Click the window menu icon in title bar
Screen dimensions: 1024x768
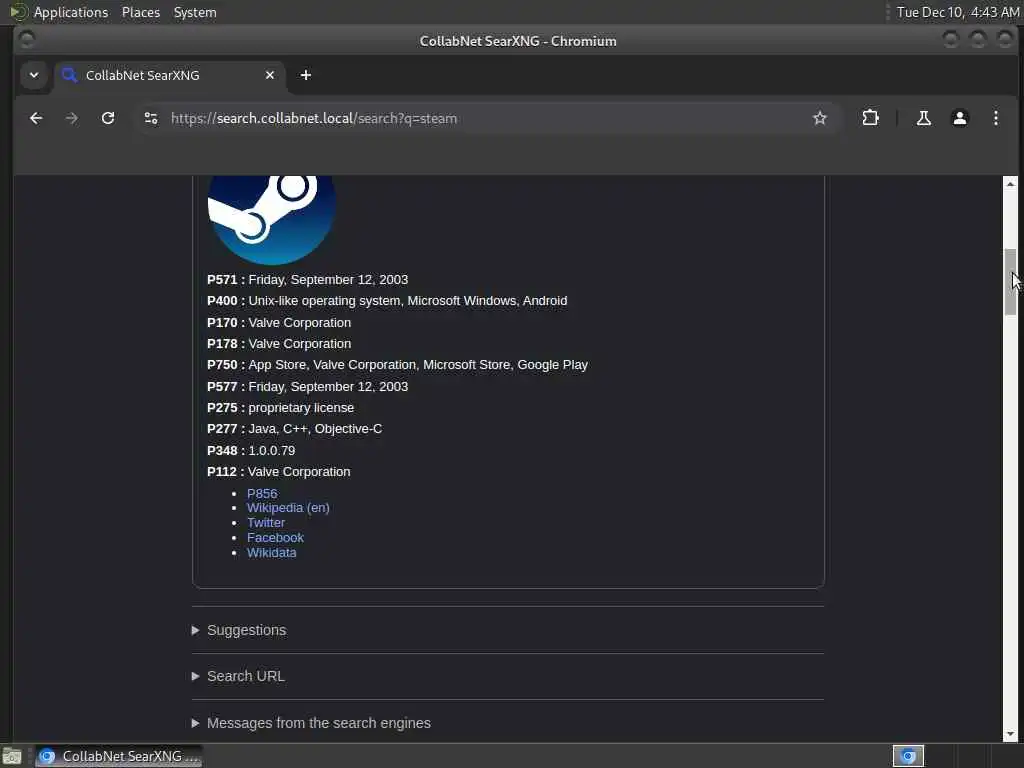point(27,40)
